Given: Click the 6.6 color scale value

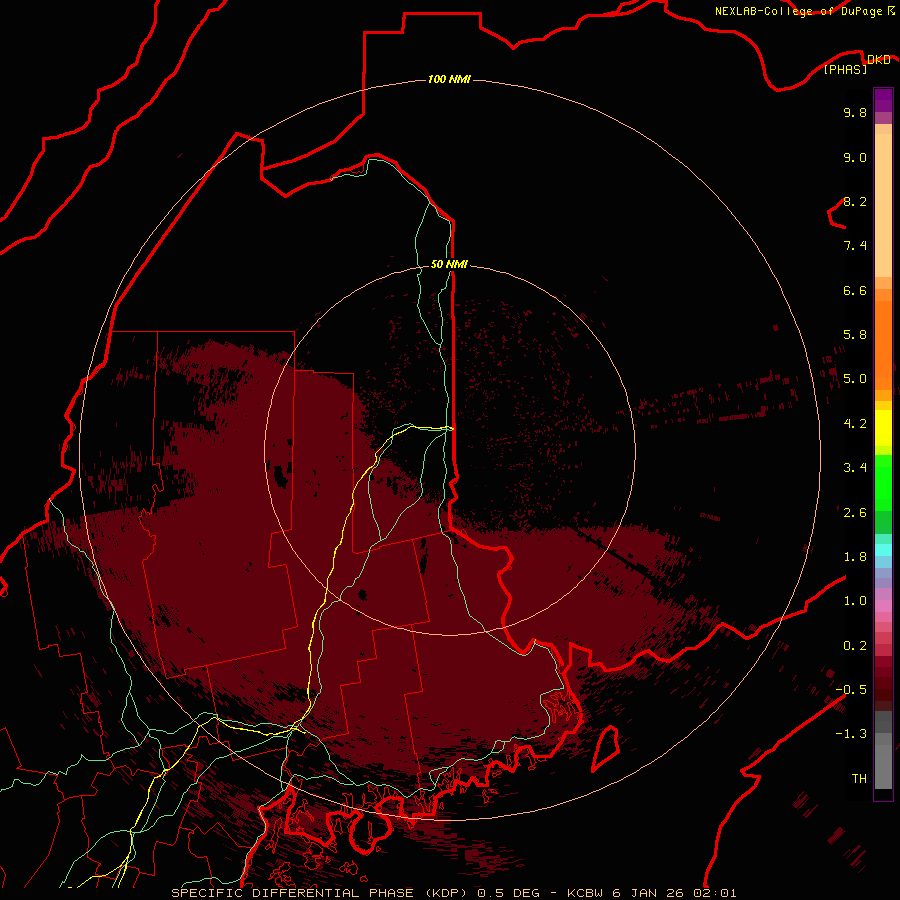Looking at the screenshot, I should [855, 290].
